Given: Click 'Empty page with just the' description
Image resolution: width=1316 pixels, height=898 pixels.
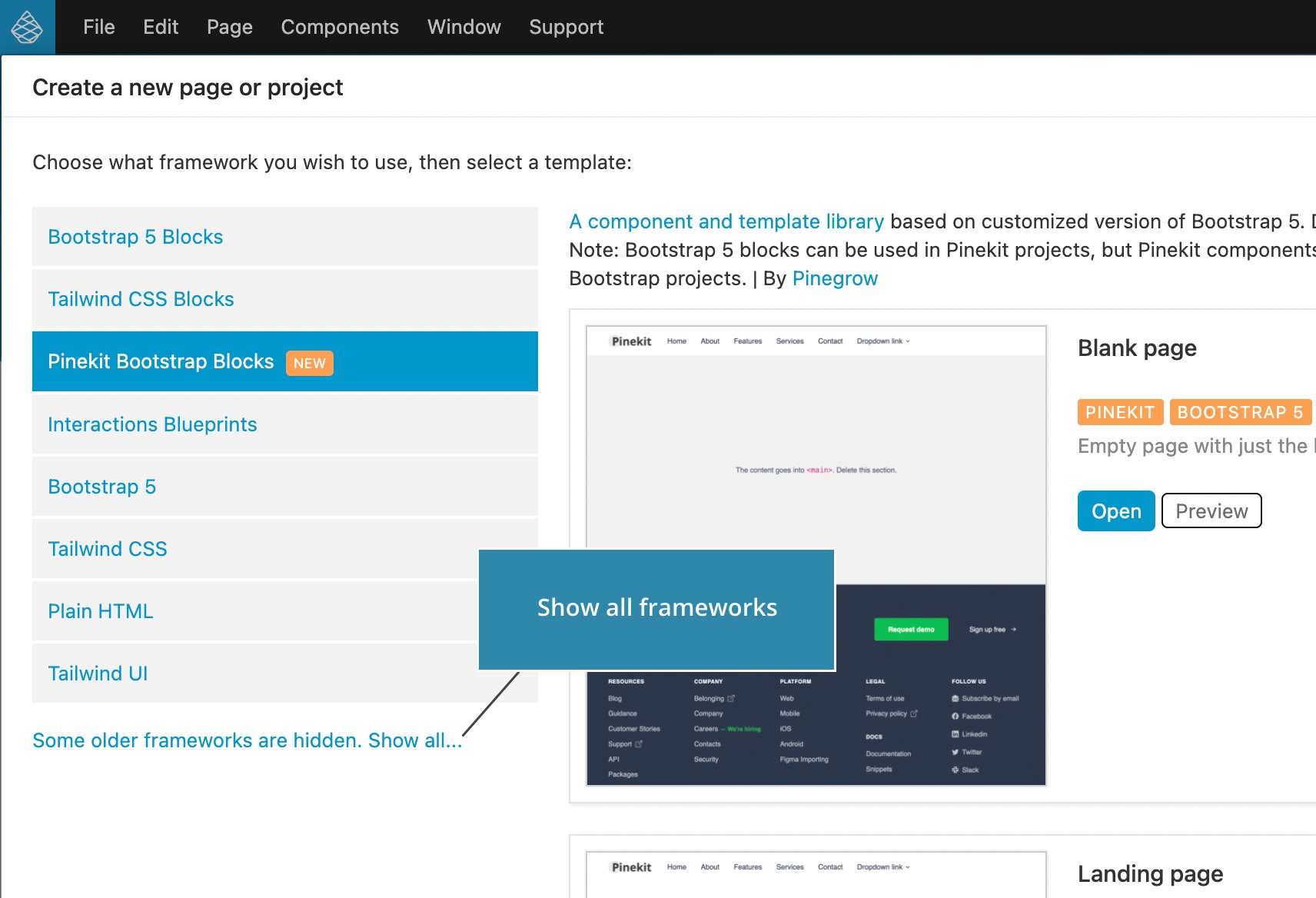Looking at the screenshot, I should point(1196,446).
